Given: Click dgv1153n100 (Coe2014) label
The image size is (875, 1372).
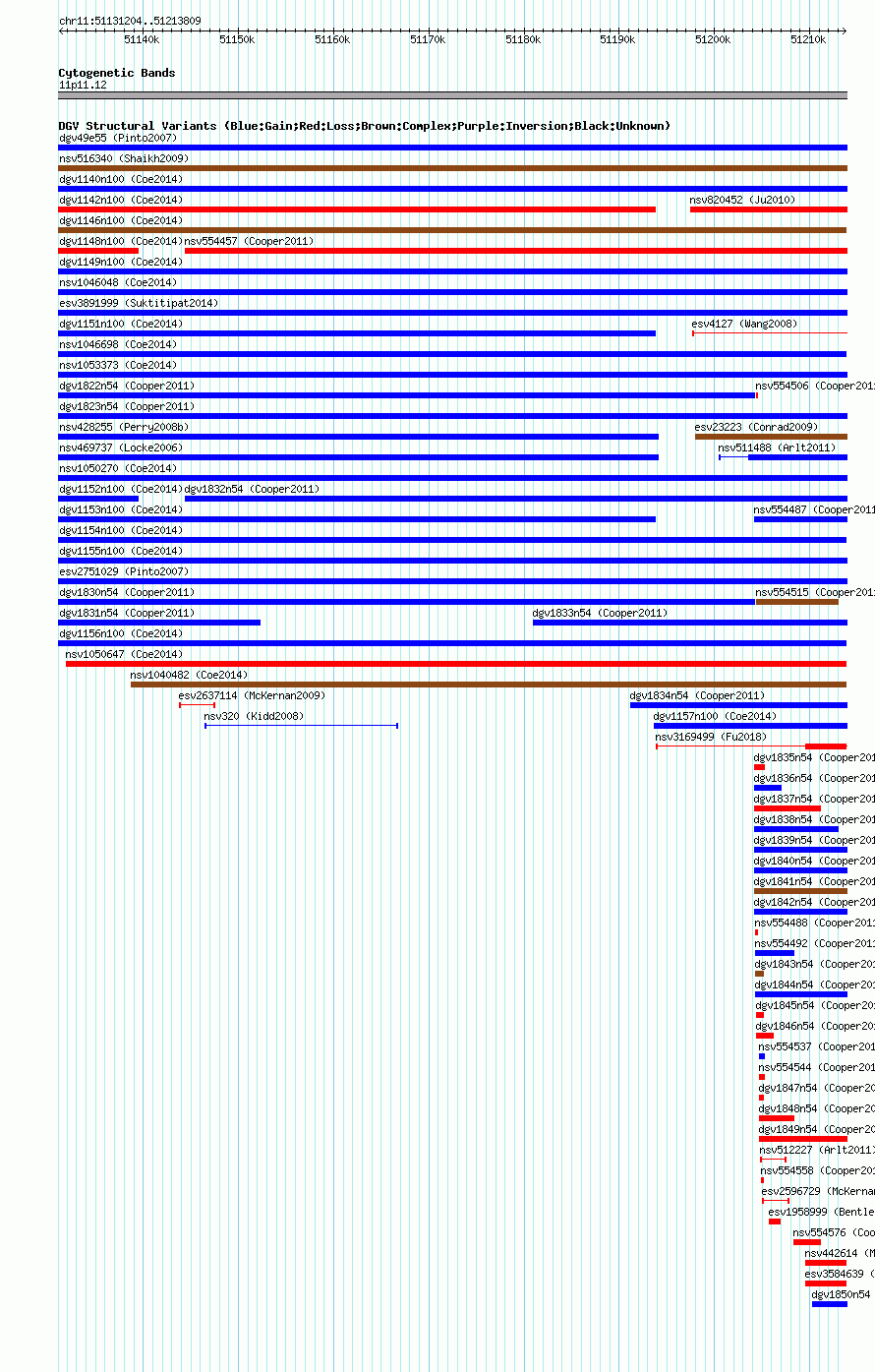Looking at the screenshot, I should click(x=121, y=509).
